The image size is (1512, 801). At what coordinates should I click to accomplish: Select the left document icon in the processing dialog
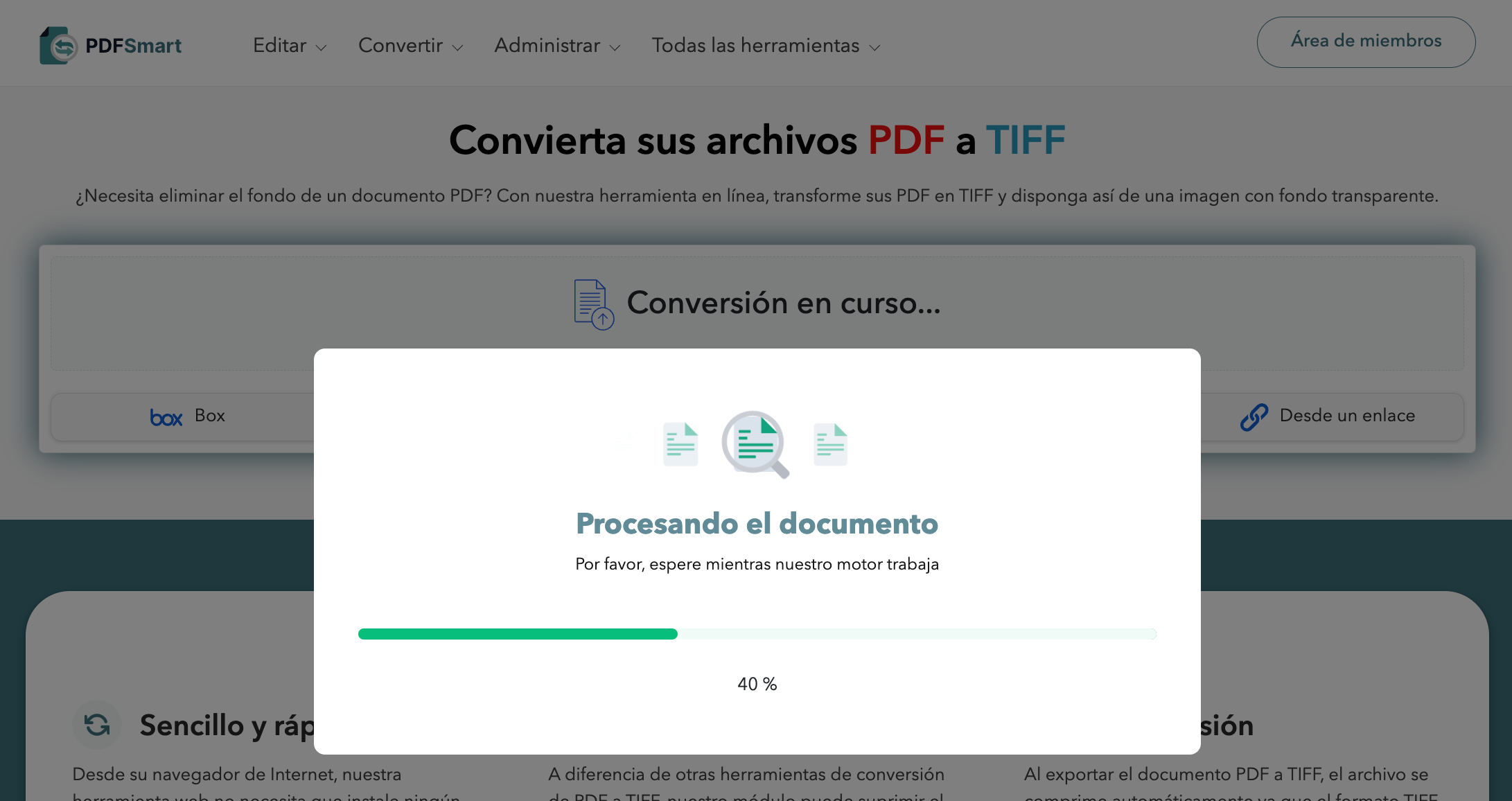tap(680, 444)
